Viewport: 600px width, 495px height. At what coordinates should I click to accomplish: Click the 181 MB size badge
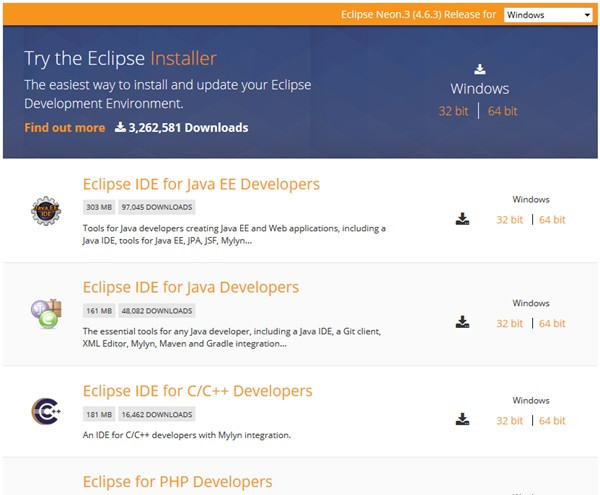99,415
